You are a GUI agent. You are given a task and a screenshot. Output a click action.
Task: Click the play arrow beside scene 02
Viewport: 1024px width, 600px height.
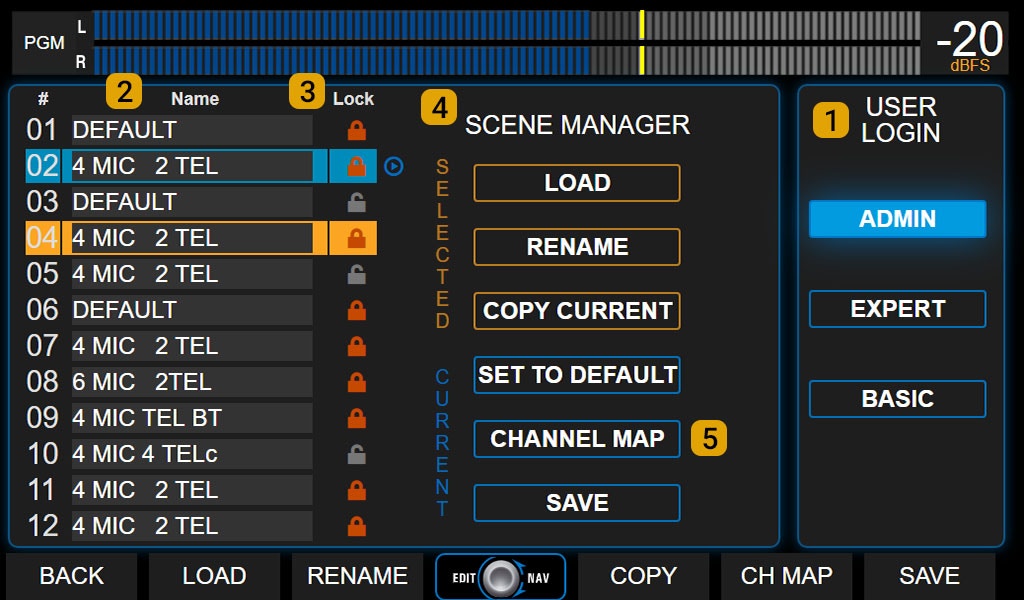[393, 166]
